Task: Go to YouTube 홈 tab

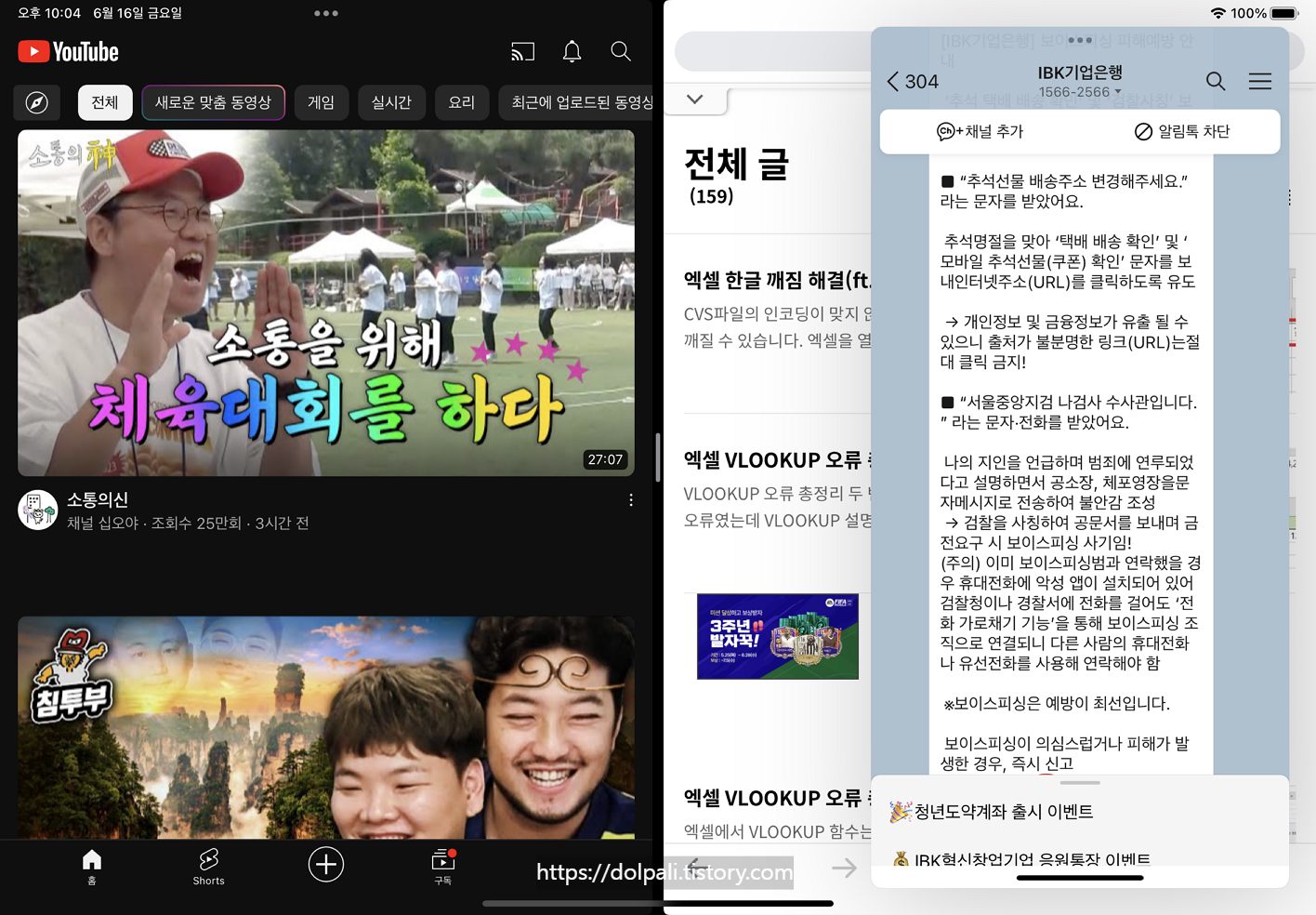Action: [92, 867]
